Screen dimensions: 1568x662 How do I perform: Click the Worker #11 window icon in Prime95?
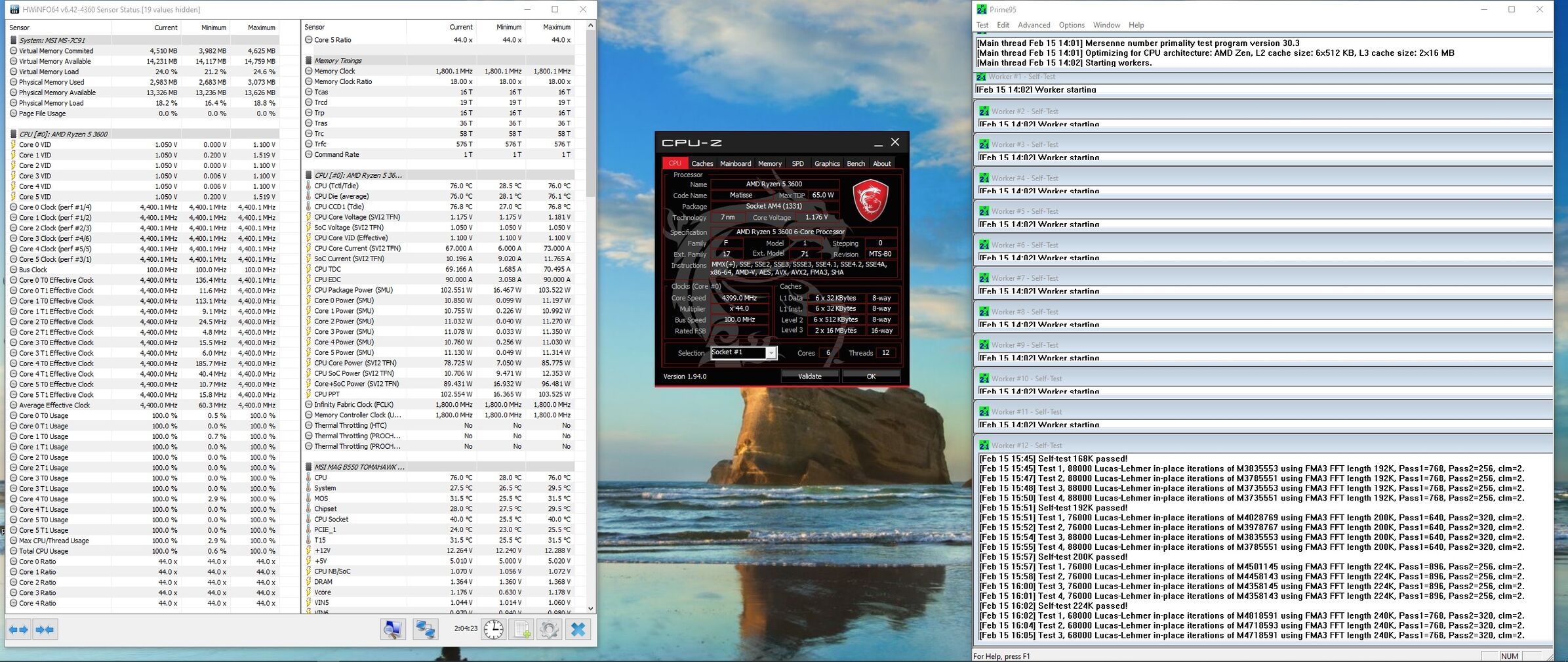point(984,411)
